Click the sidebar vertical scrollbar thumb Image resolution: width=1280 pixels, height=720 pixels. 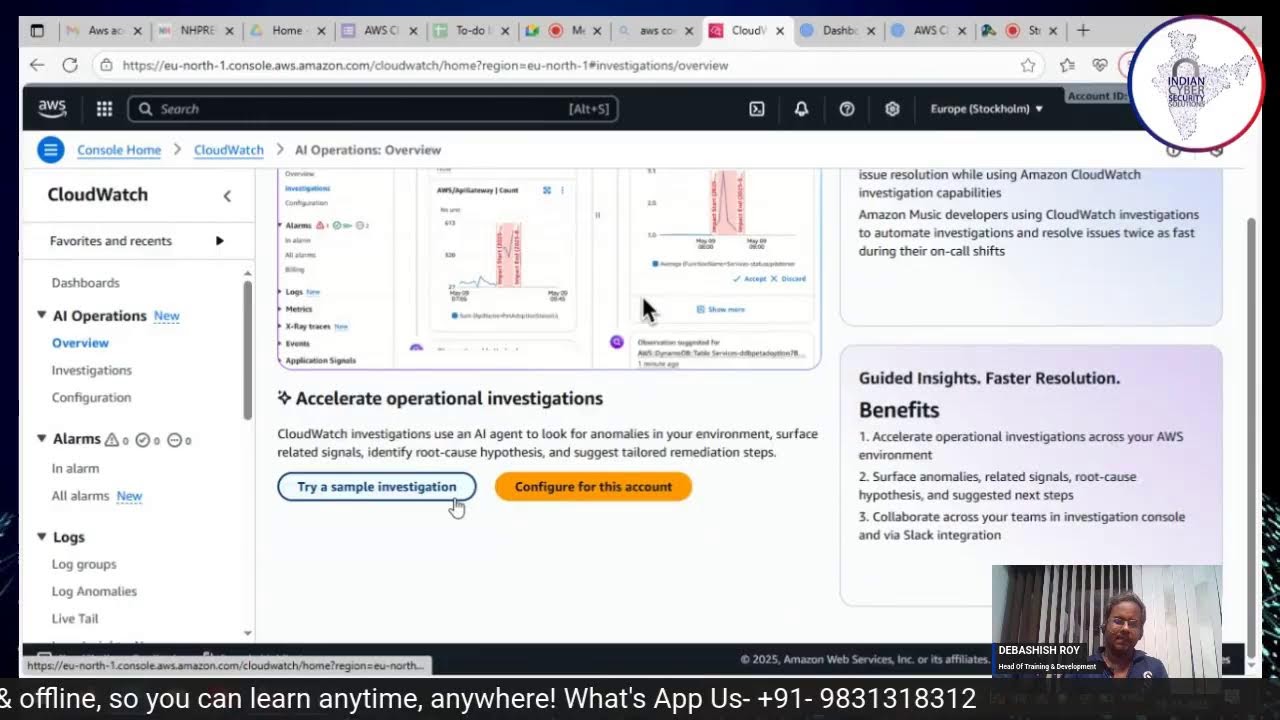(x=247, y=350)
